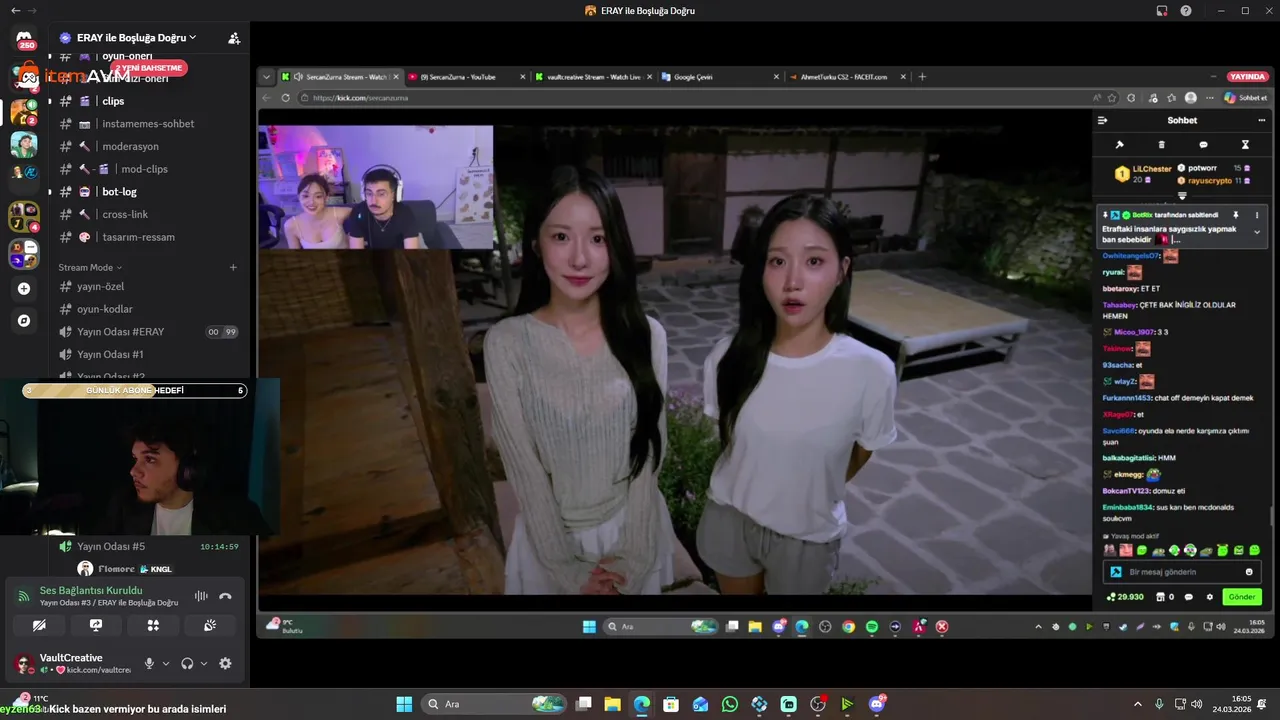Open the chat bubble mode icon
This screenshot has width=1280, height=720.
(1203, 145)
